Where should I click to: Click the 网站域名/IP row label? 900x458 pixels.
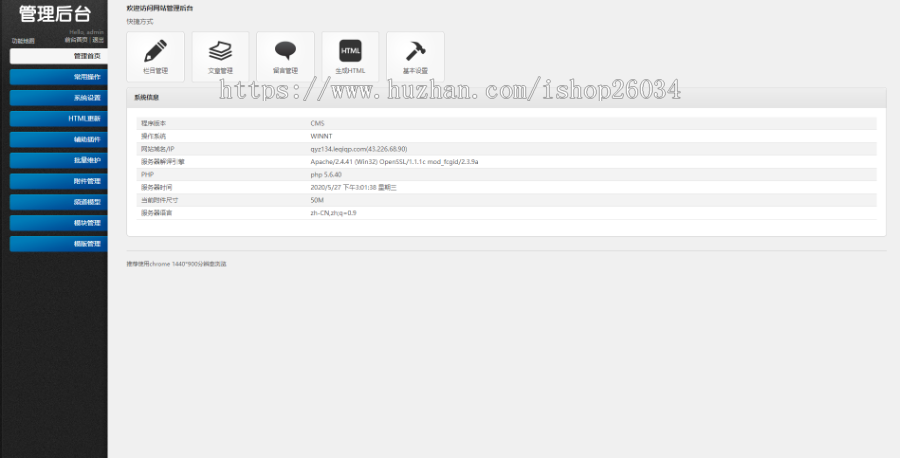158,149
